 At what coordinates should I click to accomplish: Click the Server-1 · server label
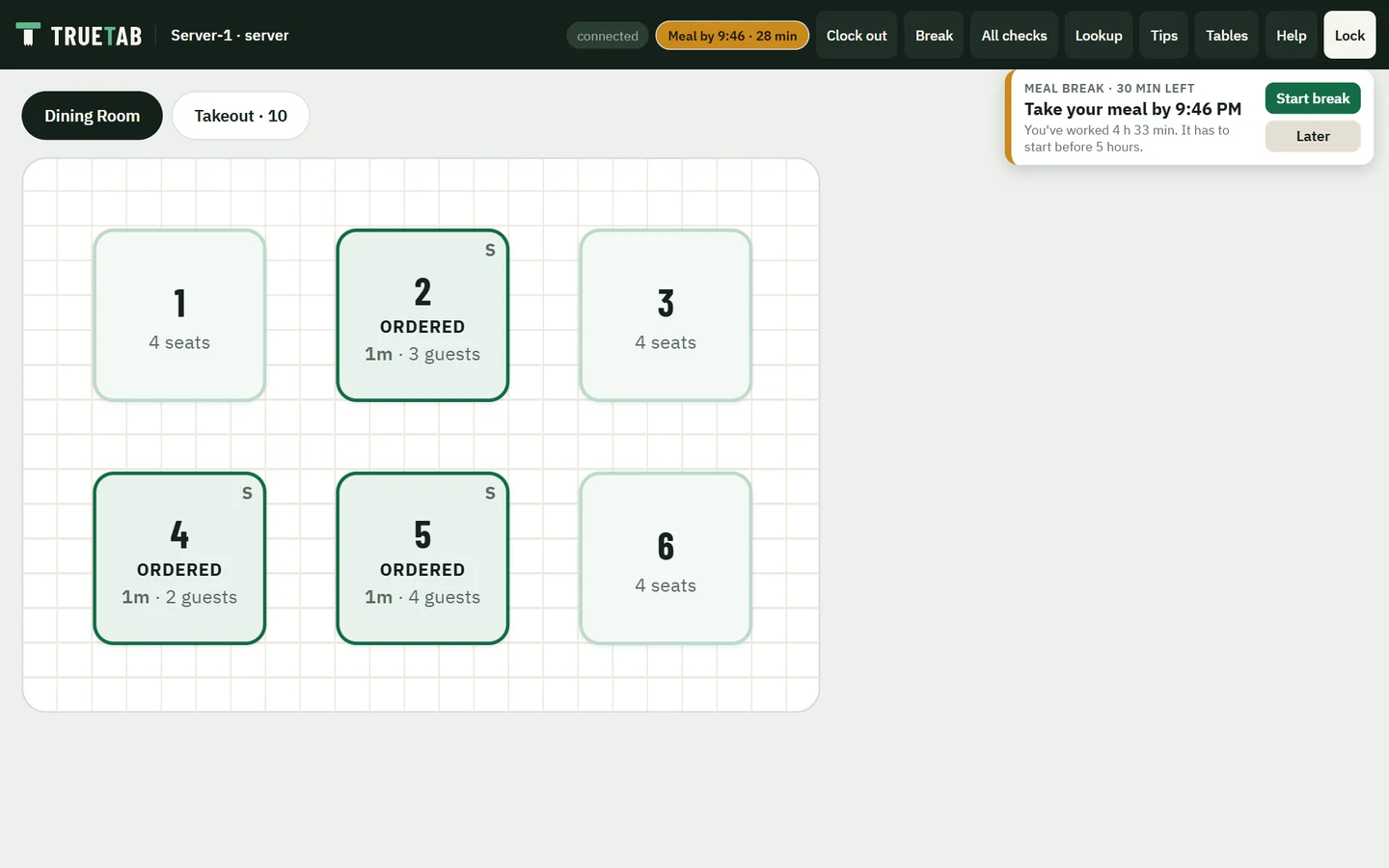(230, 36)
